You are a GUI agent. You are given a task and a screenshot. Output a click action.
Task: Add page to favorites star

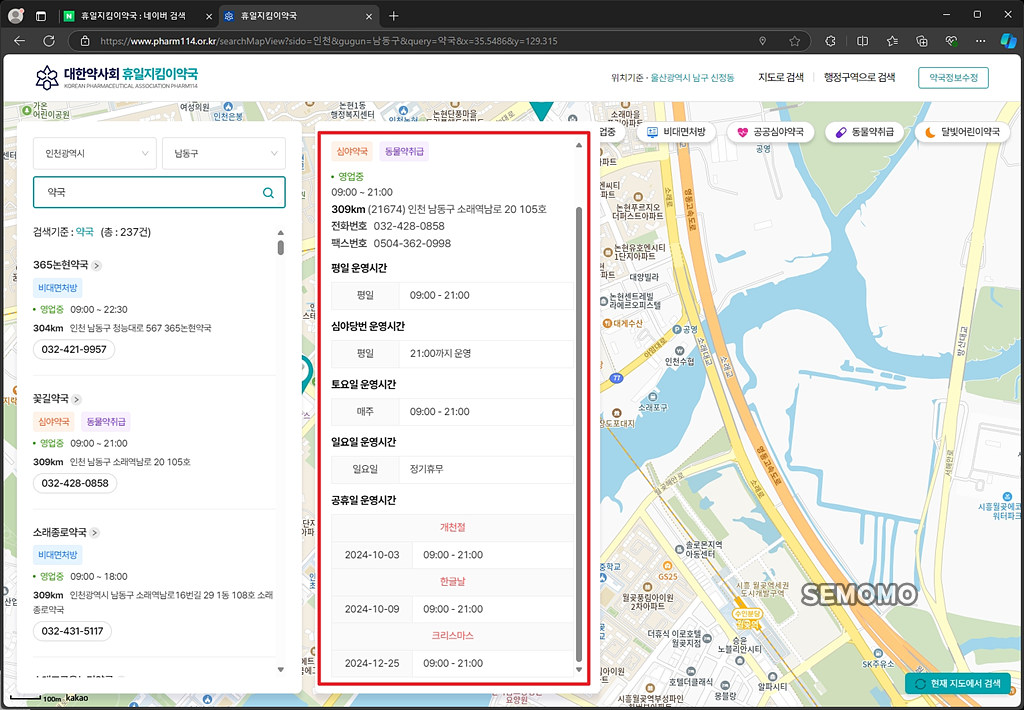pyautogui.click(x=794, y=40)
